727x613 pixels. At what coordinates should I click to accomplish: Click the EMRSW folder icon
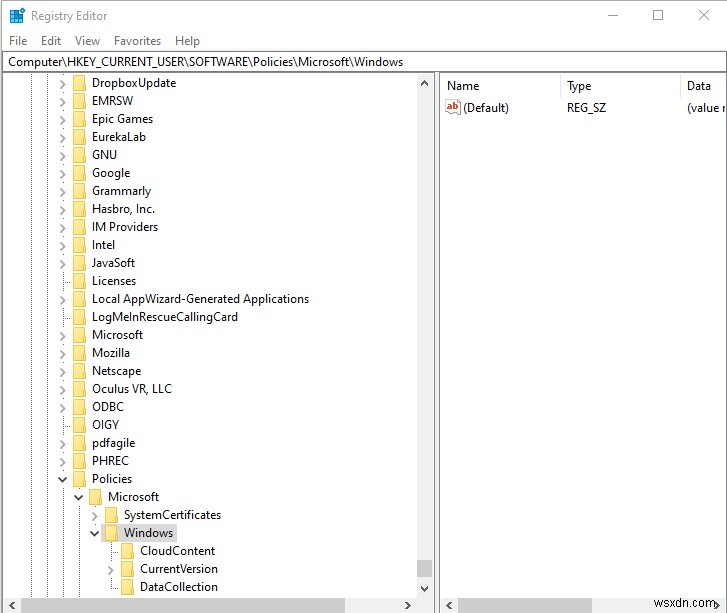(80, 101)
